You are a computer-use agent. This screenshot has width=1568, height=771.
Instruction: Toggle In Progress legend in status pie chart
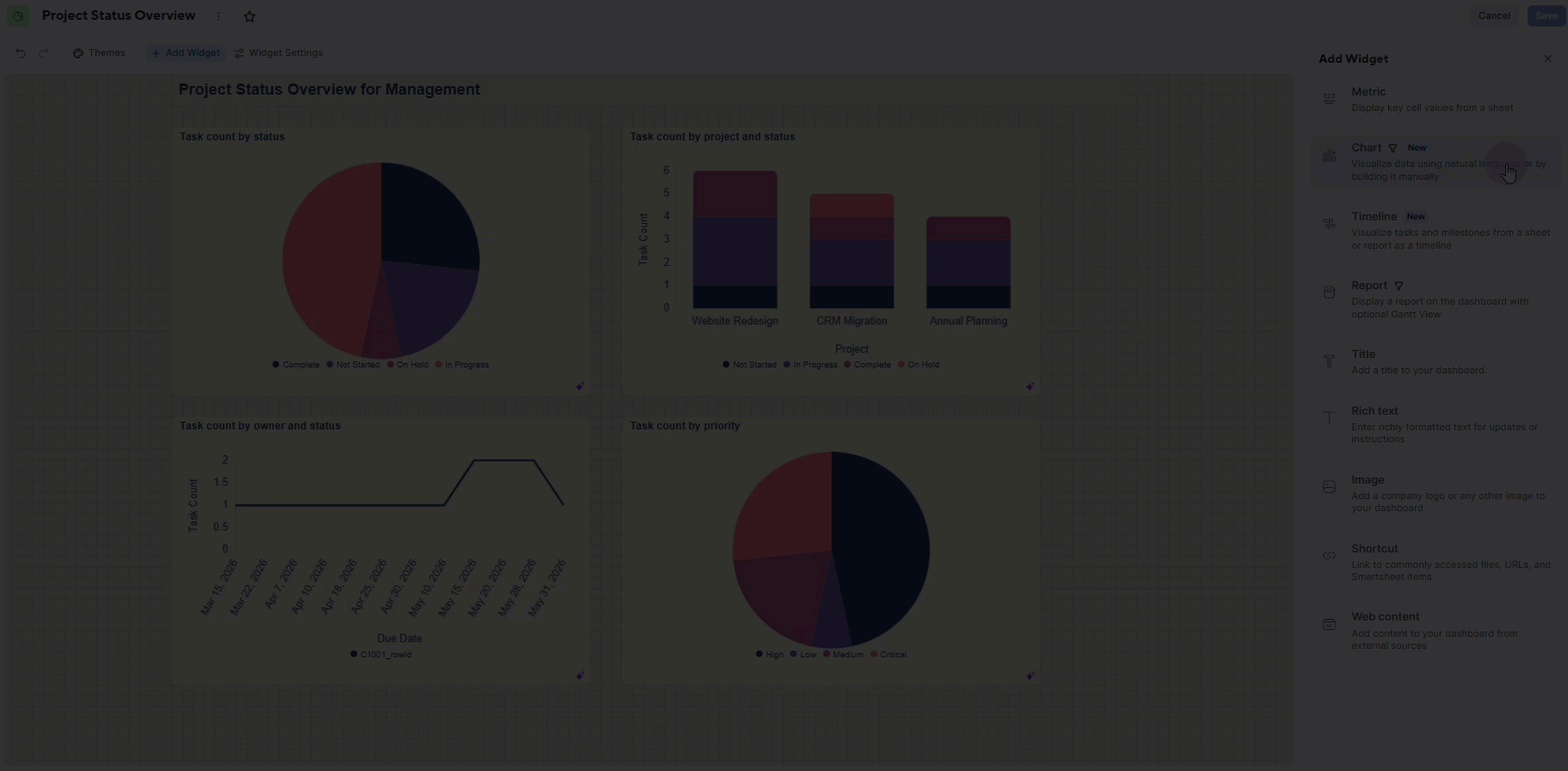pos(462,365)
